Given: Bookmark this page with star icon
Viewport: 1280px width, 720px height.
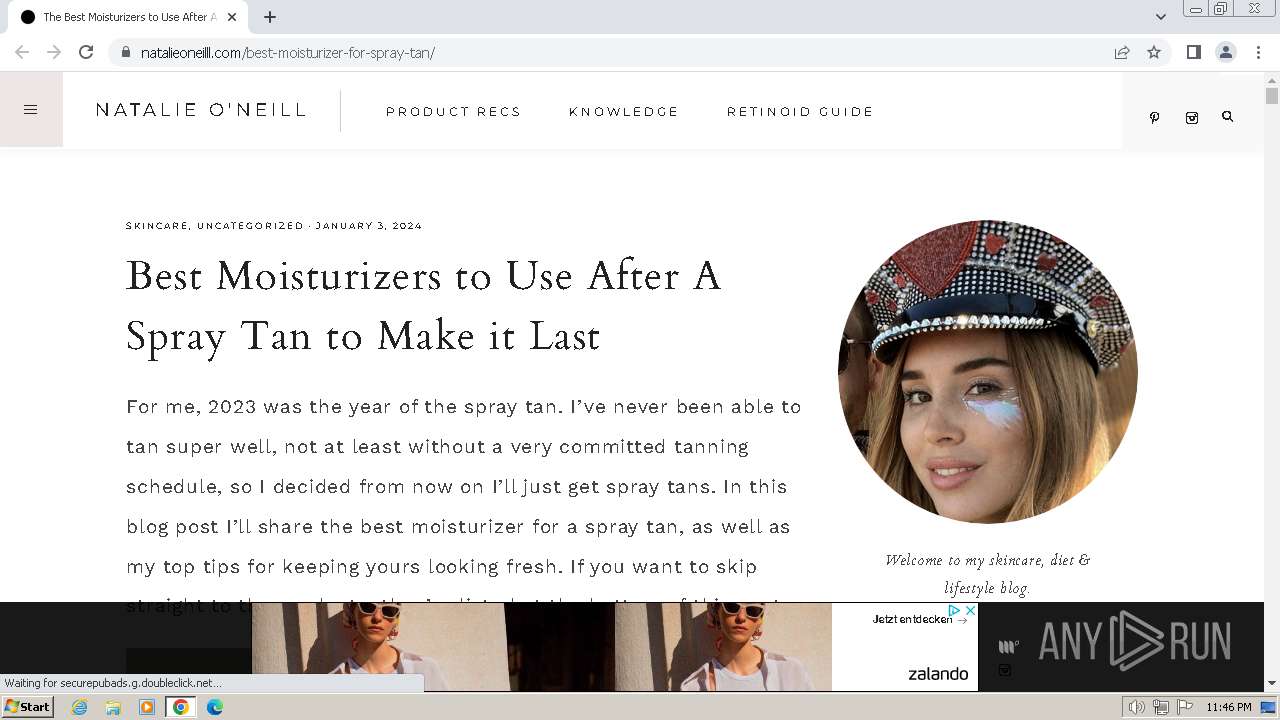Looking at the screenshot, I should (x=1154, y=52).
